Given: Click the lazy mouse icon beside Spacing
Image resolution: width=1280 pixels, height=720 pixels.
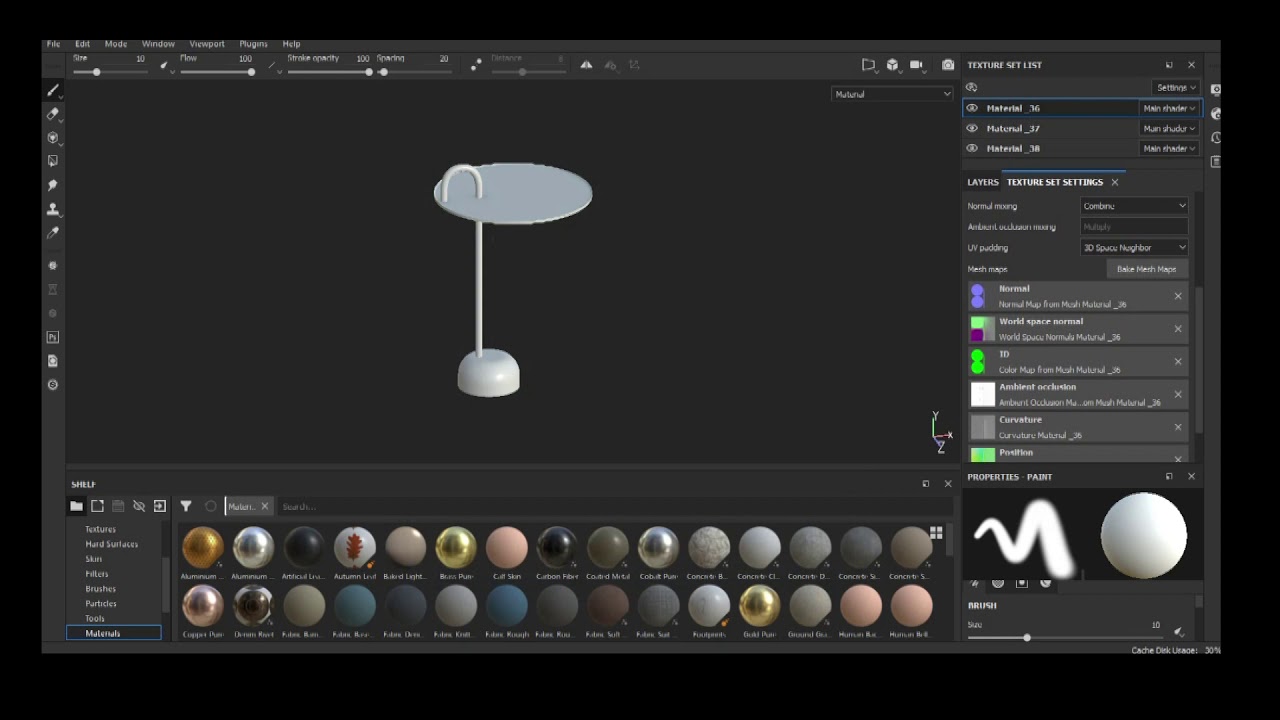Looking at the screenshot, I should [x=476, y=65].
